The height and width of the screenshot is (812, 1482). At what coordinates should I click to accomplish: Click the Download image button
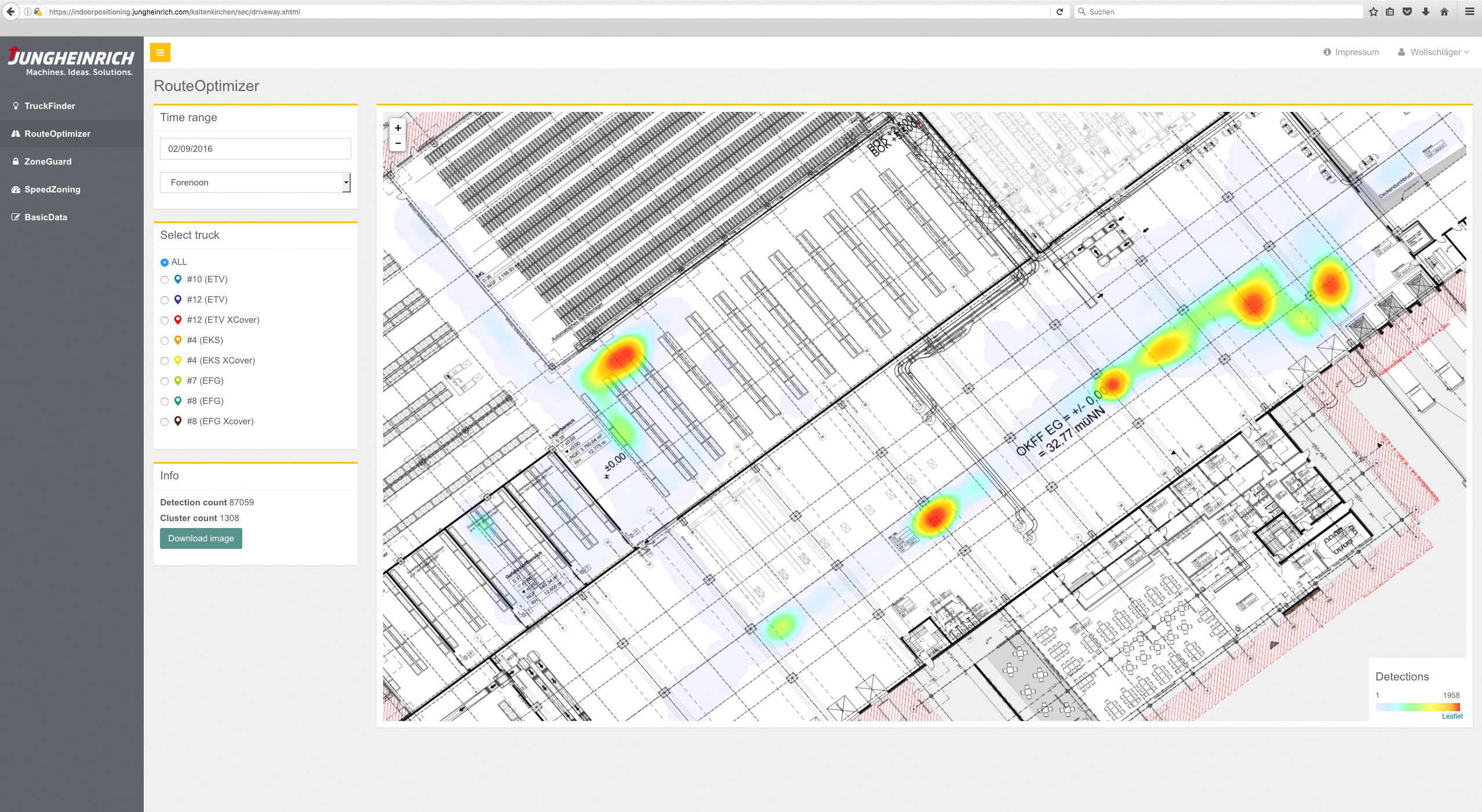(201, 538)
